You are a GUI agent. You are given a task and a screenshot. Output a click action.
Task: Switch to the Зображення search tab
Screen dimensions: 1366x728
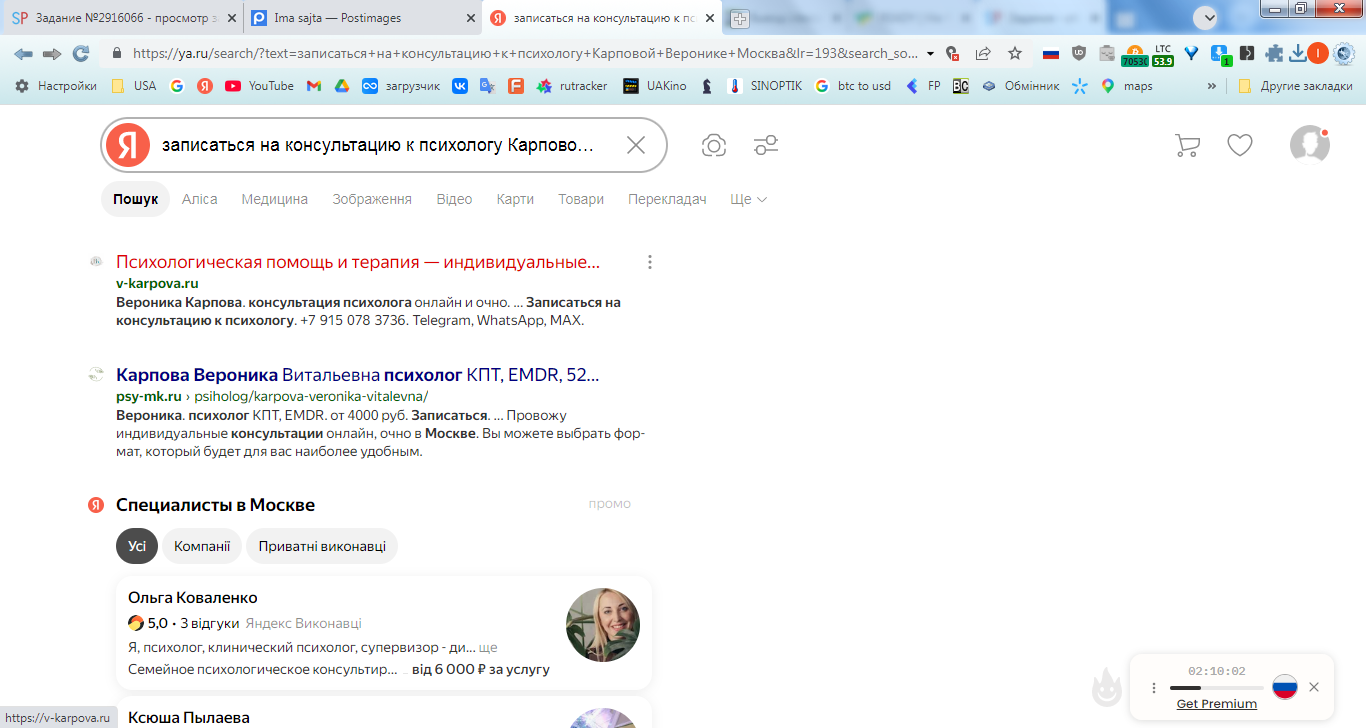click(x=372, y=199)
